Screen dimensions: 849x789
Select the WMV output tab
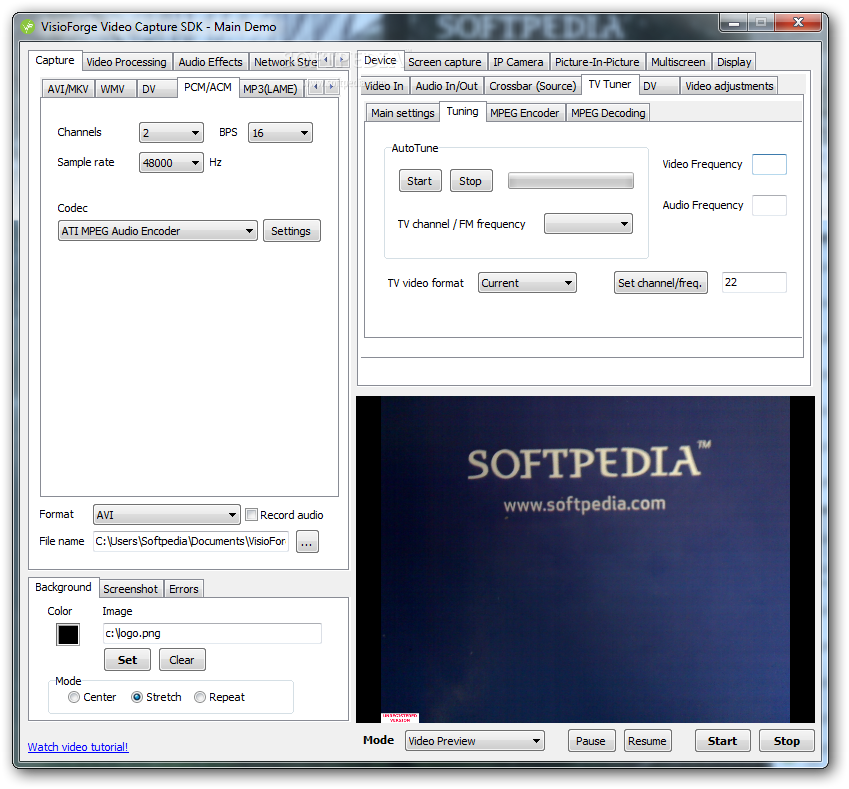(113, 88)
